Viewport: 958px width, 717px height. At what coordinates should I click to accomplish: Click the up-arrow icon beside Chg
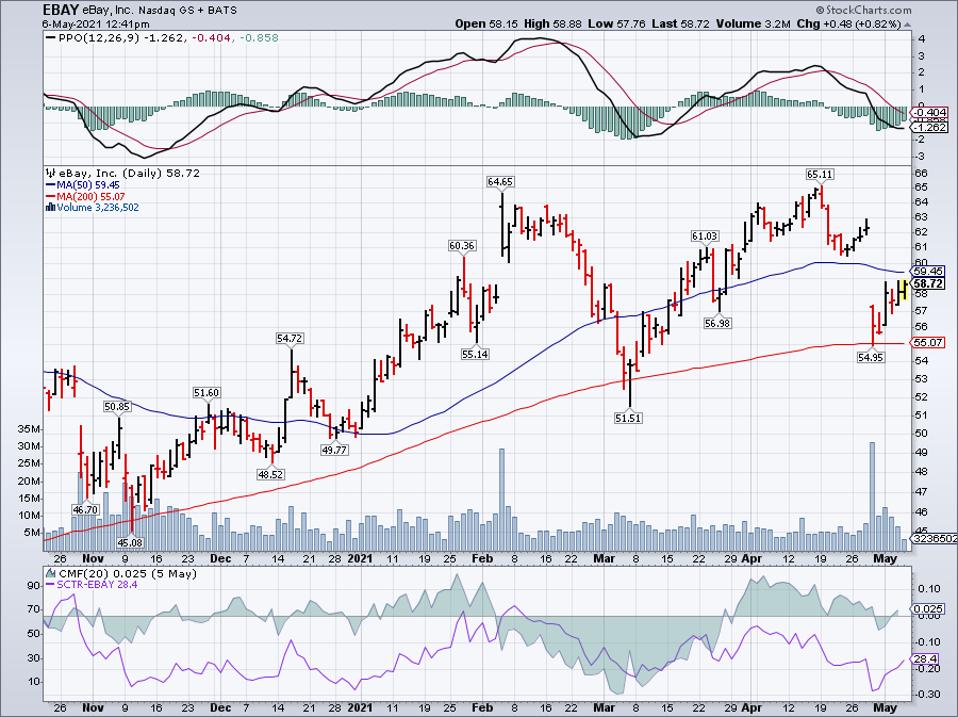[x=907, y=24]
